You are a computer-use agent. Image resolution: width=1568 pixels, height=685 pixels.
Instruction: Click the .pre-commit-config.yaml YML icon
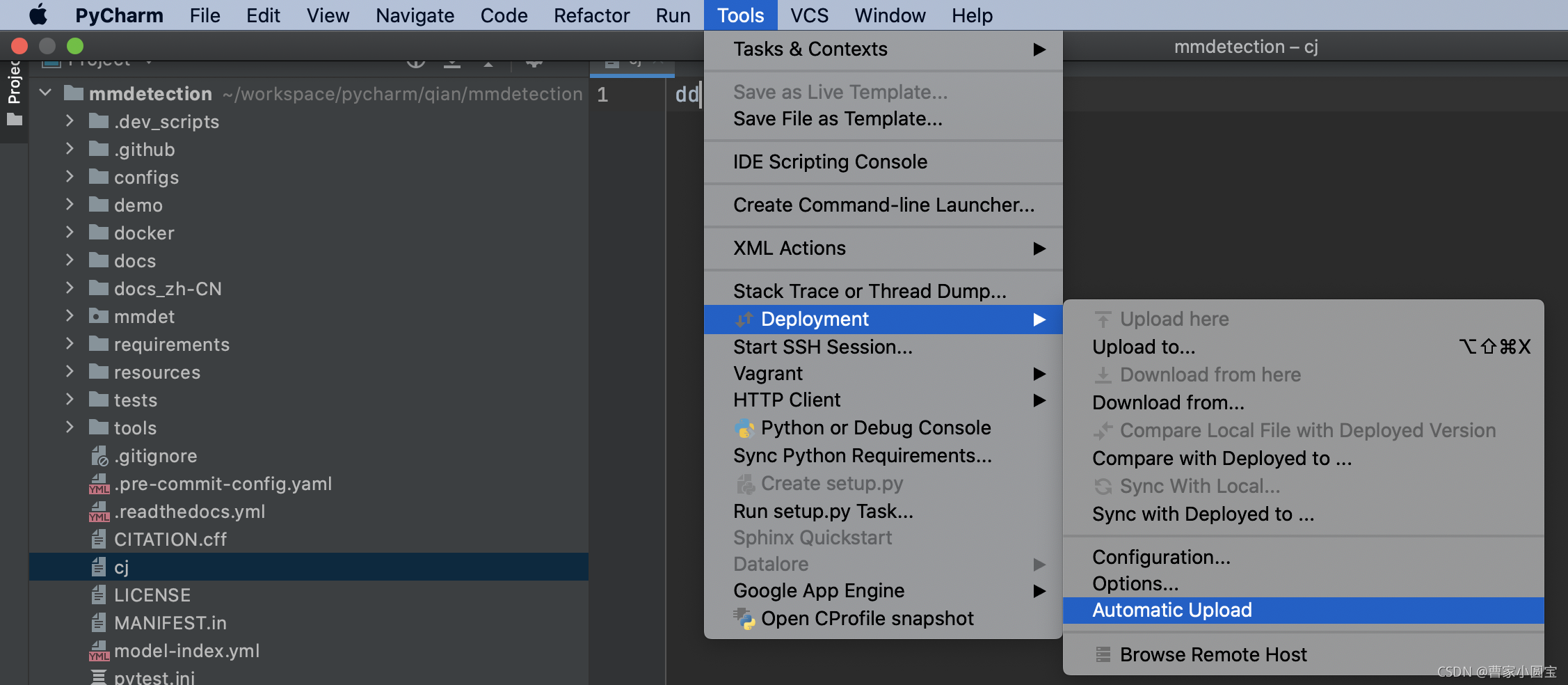(x=99, y=484)
